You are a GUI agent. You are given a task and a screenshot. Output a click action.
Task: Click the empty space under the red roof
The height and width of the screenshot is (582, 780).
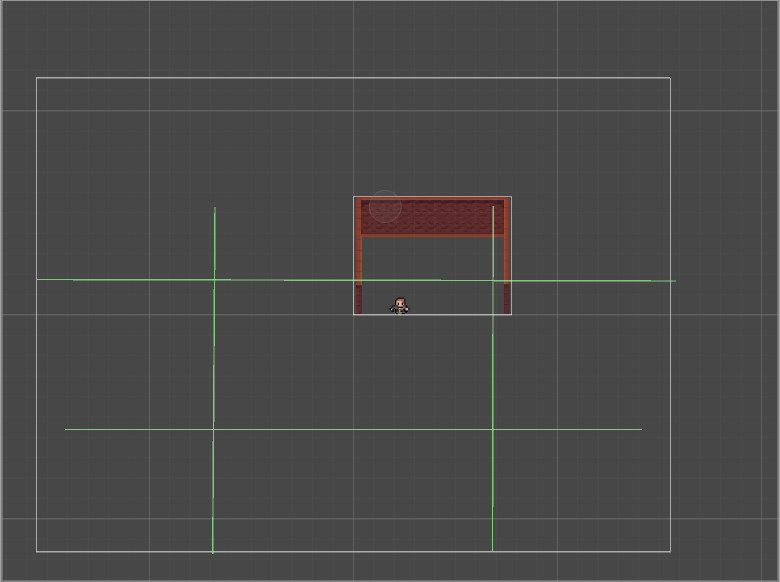tap(432, 260)
